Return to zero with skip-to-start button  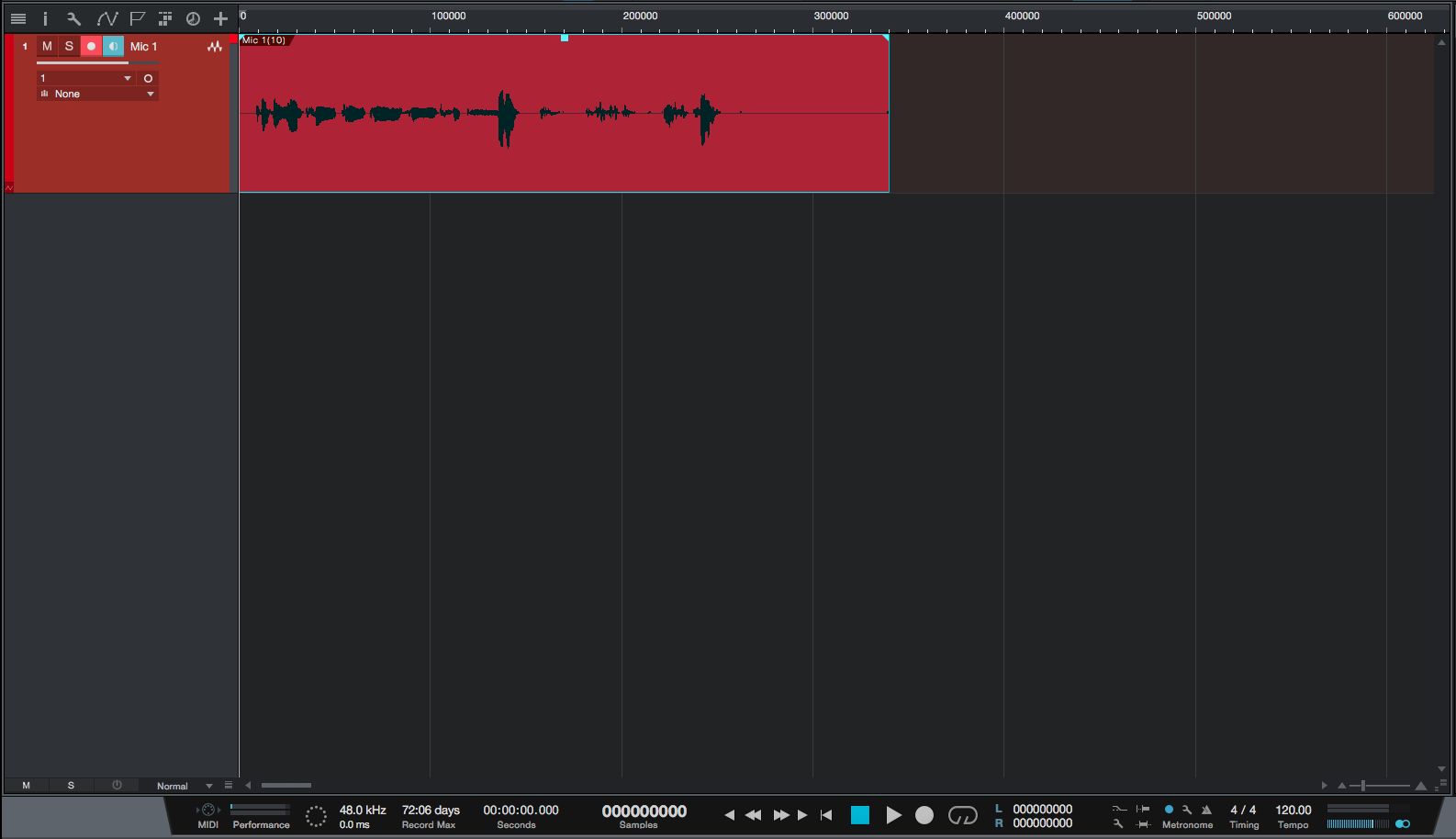pos(826,815)
